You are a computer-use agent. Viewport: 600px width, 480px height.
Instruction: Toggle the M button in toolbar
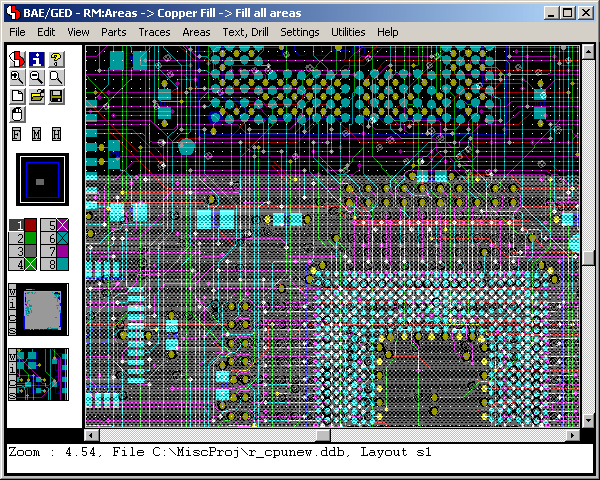(x=36, y=134)
